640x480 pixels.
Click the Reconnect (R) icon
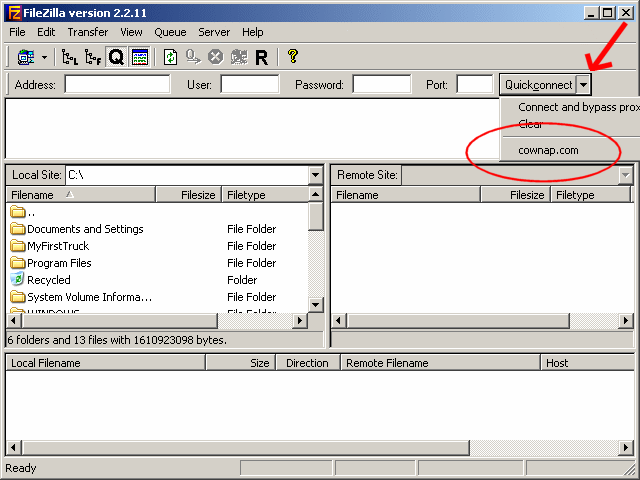[261, 57]
